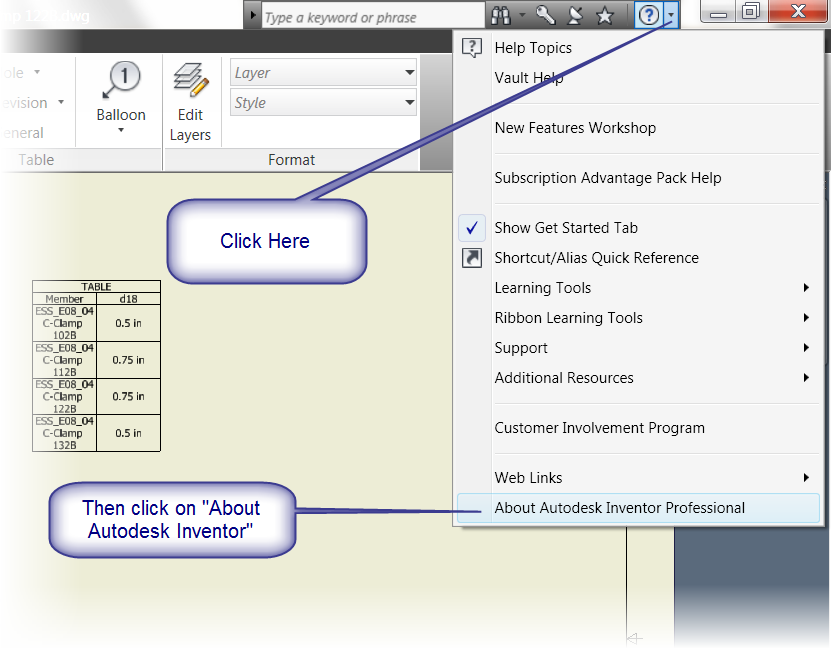
Task: Click the TABLE title cell
Action: pyautogui.click(x=96, y=287)
